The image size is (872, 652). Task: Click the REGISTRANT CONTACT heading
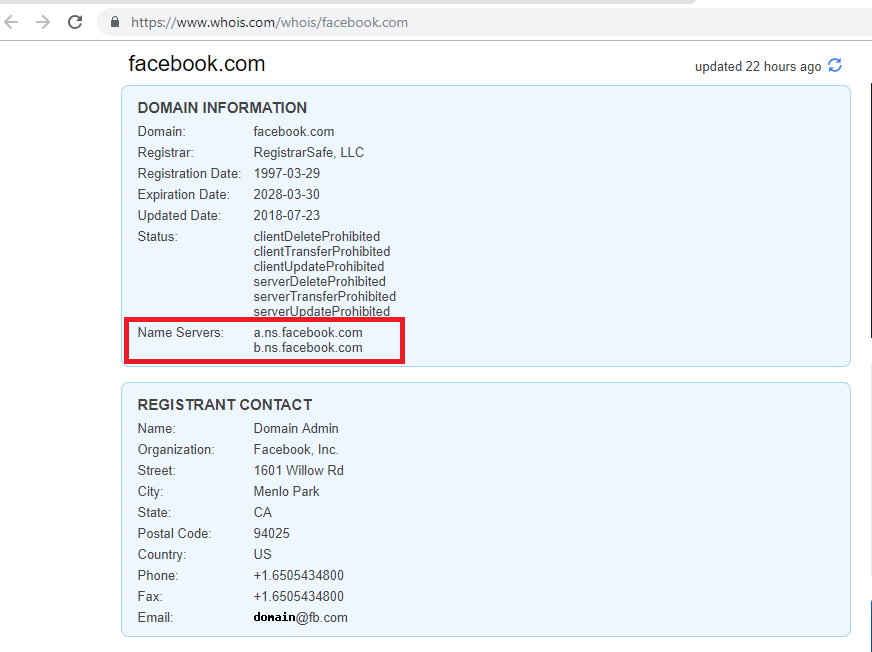tap(225, 404)
